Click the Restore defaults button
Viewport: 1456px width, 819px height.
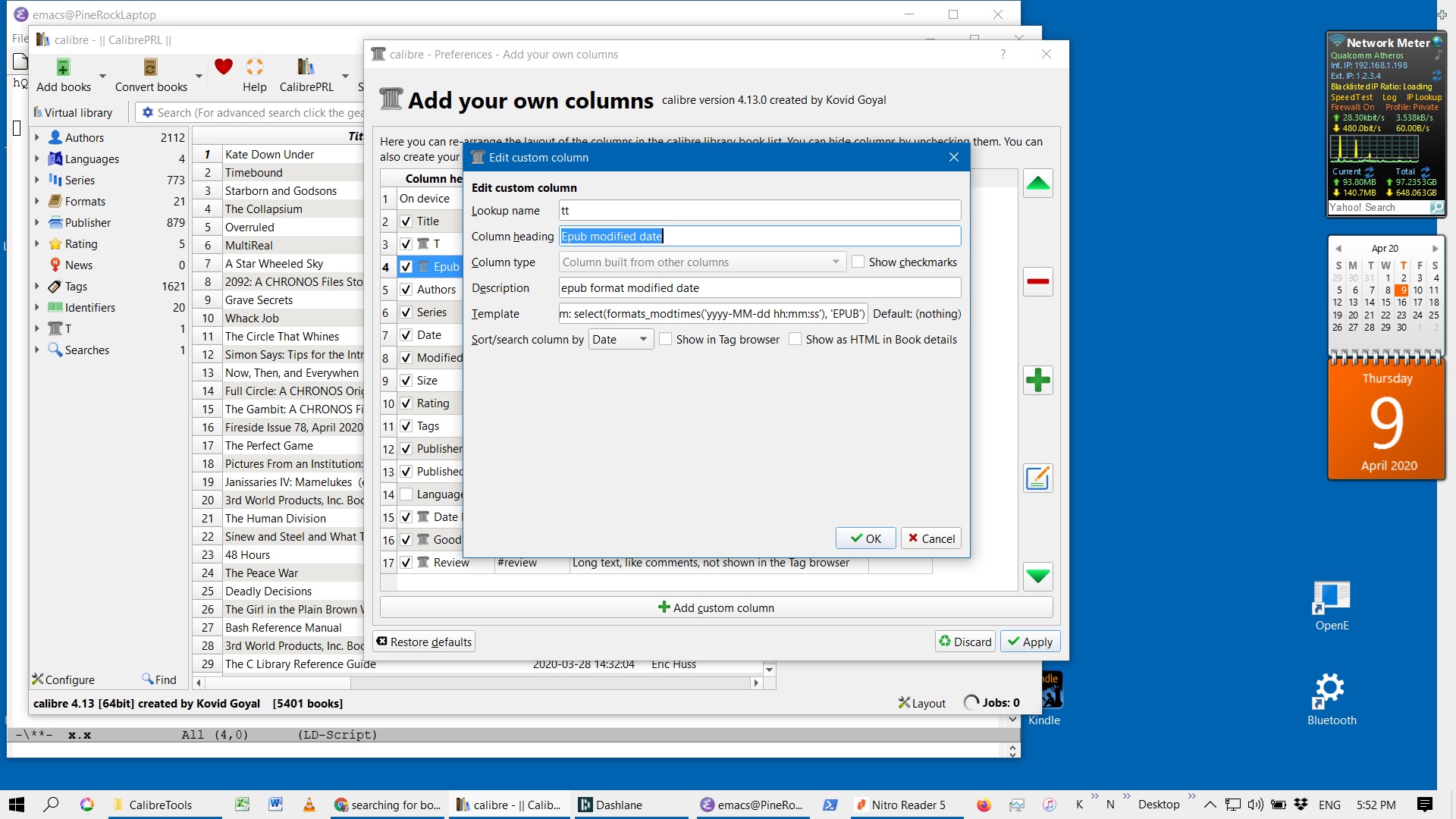pos(424,642)
